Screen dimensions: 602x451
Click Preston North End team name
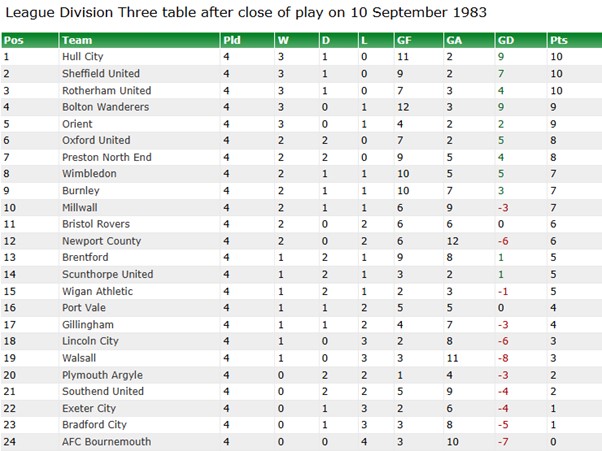click(x=107, y=157)
